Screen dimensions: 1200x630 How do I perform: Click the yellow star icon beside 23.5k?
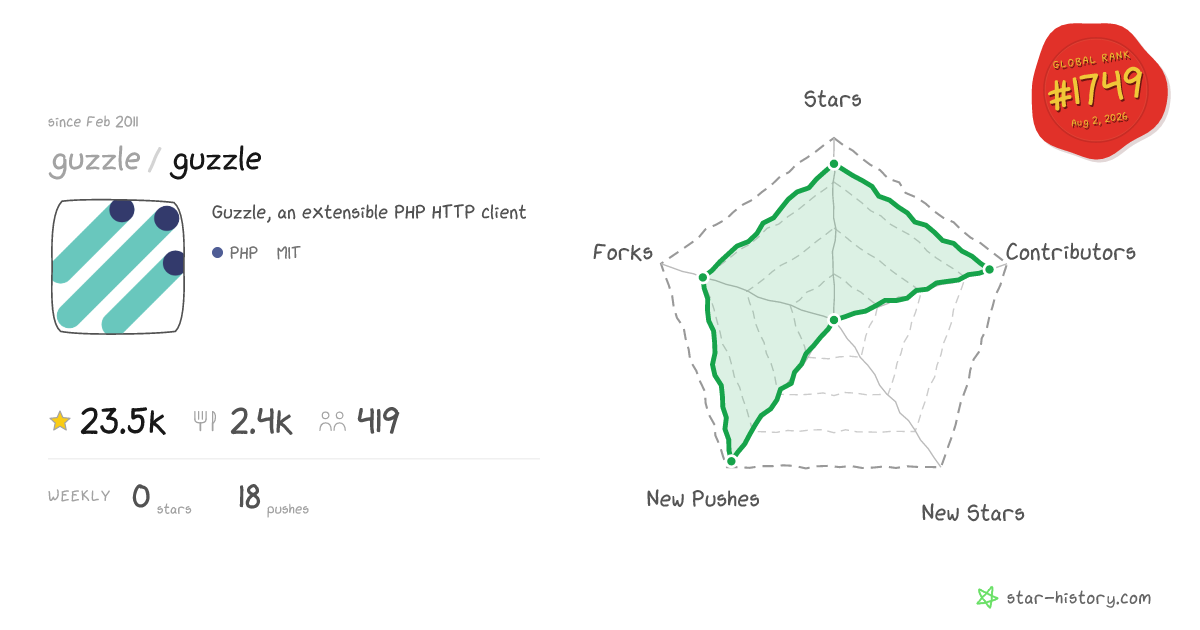click(x=60, y=422)
